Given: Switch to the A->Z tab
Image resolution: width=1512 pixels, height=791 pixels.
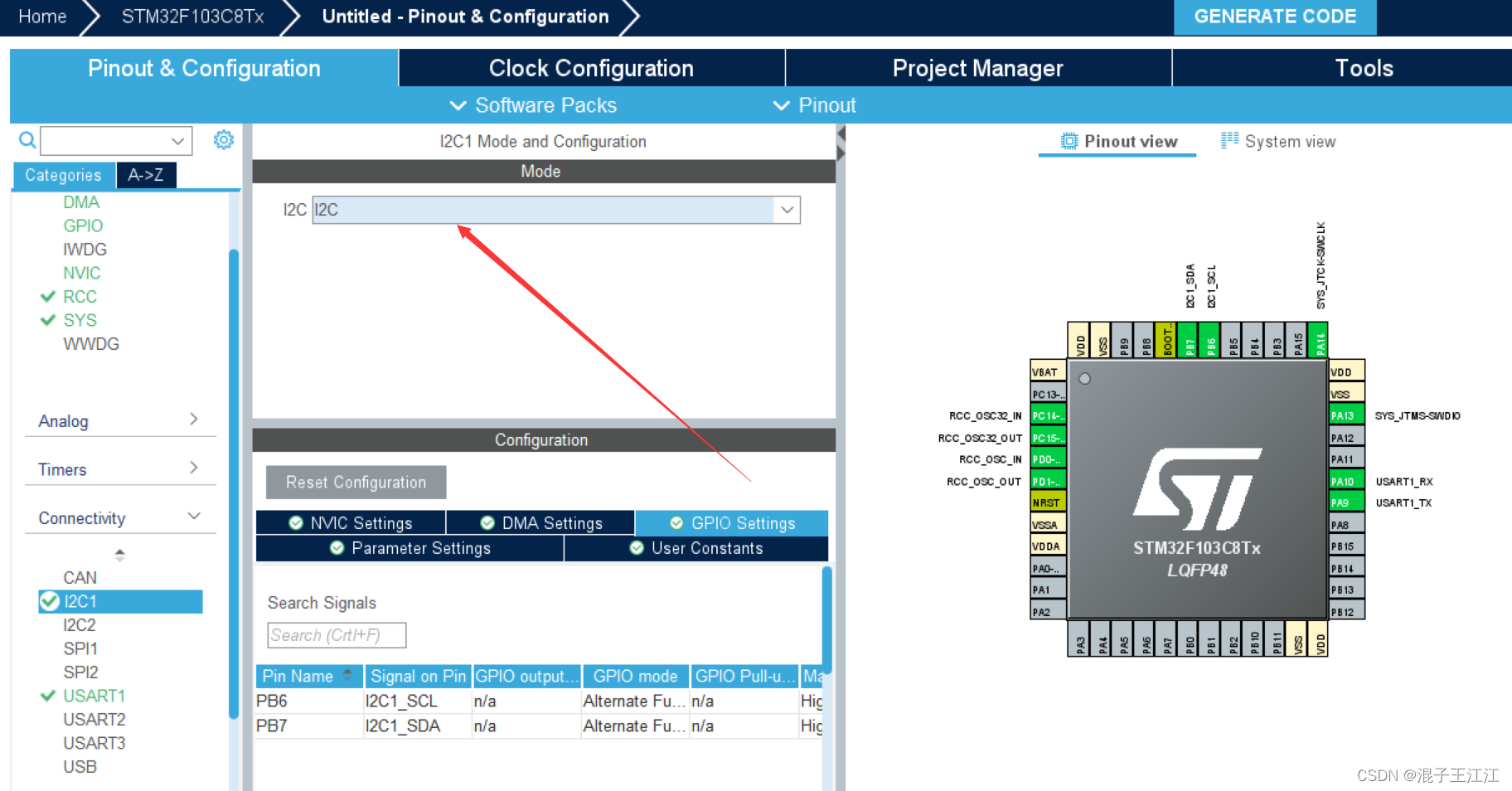Looking at the screenshot, I should (146, 175).
